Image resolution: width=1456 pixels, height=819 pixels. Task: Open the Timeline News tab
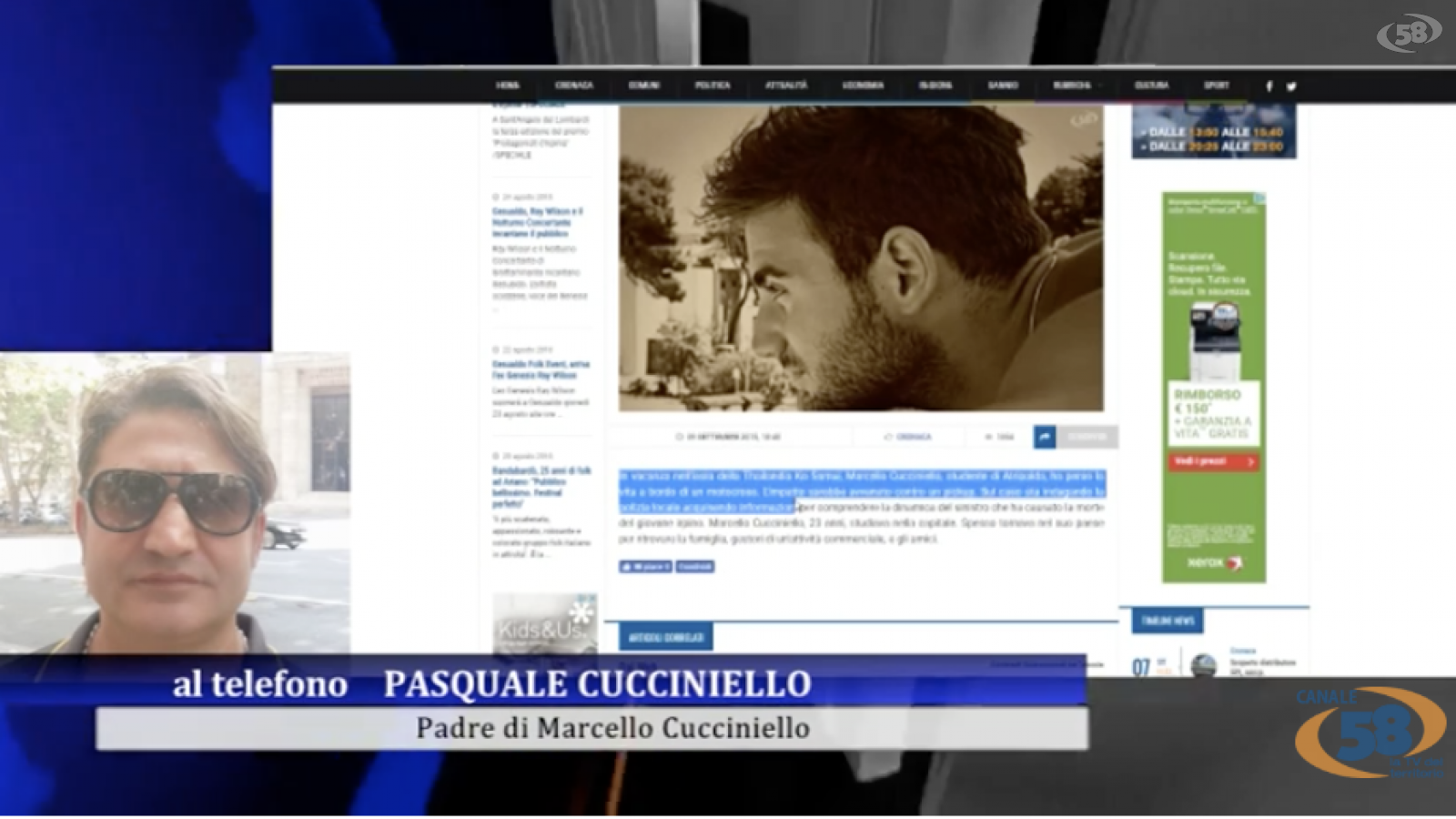(1168, 621)
